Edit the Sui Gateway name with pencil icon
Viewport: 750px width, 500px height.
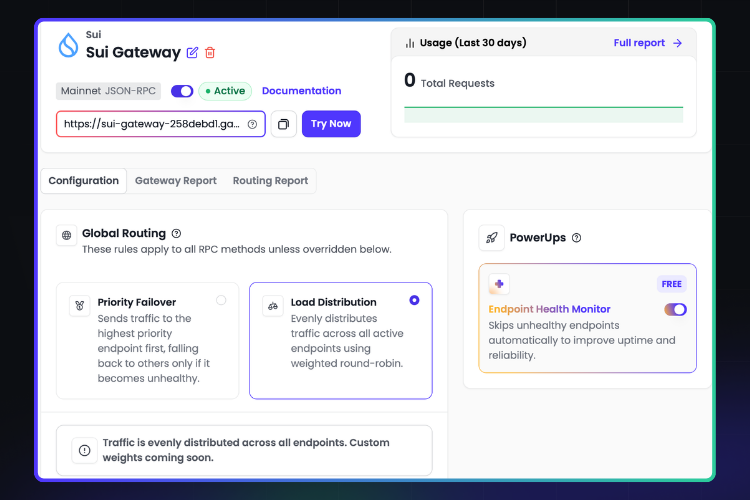[192, 53]
